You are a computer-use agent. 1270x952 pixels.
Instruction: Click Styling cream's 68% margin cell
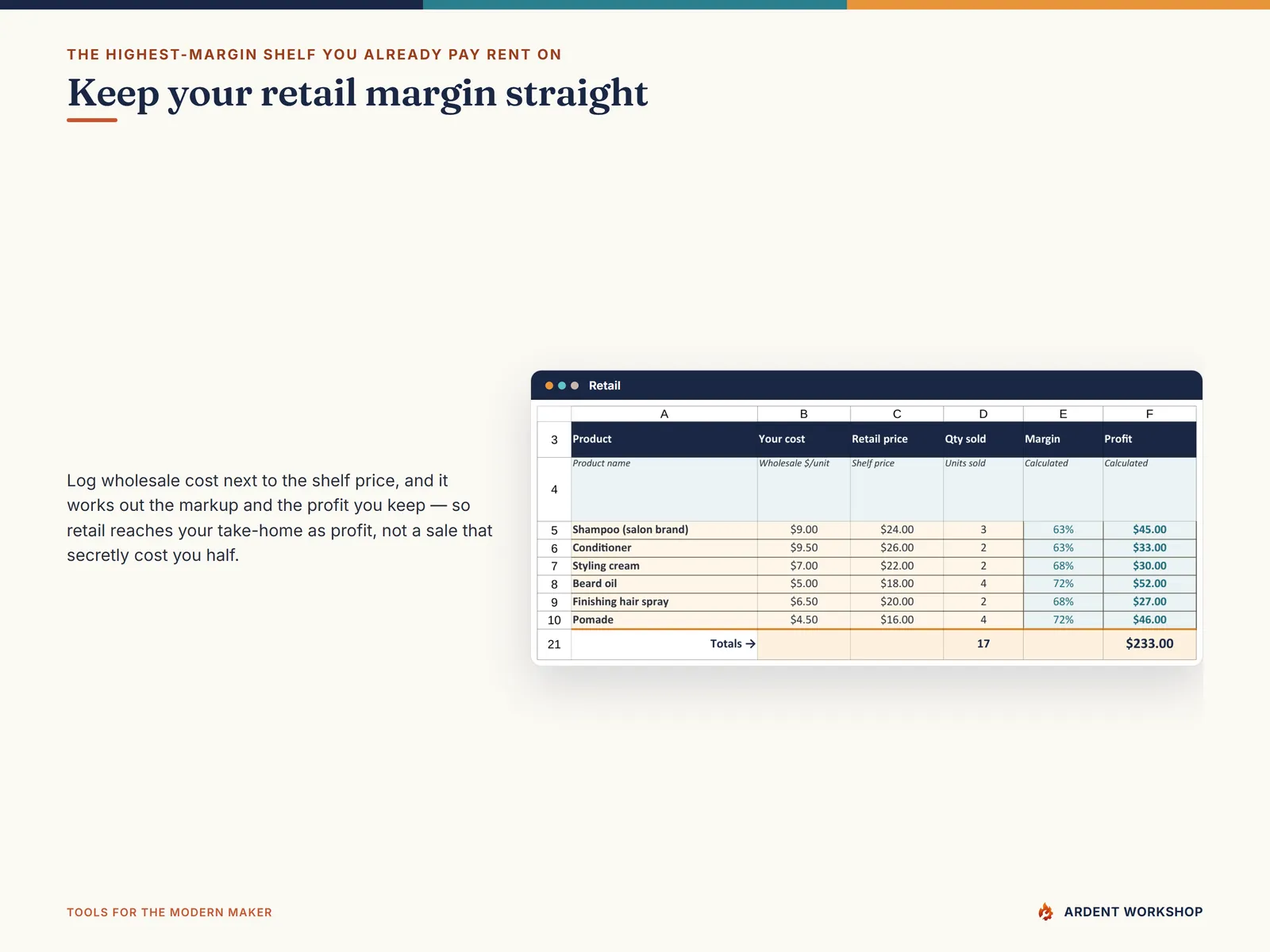1064,566
